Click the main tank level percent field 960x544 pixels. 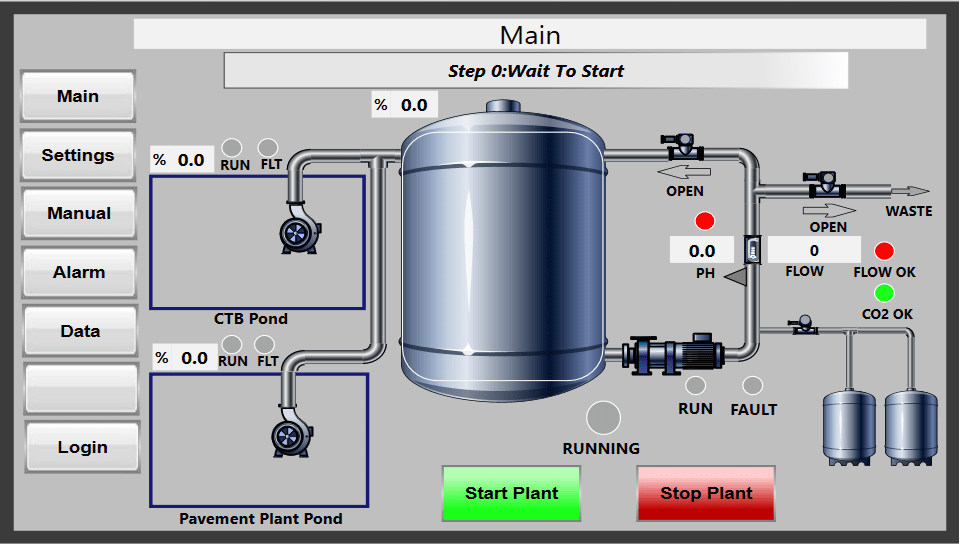coord(413,105)
